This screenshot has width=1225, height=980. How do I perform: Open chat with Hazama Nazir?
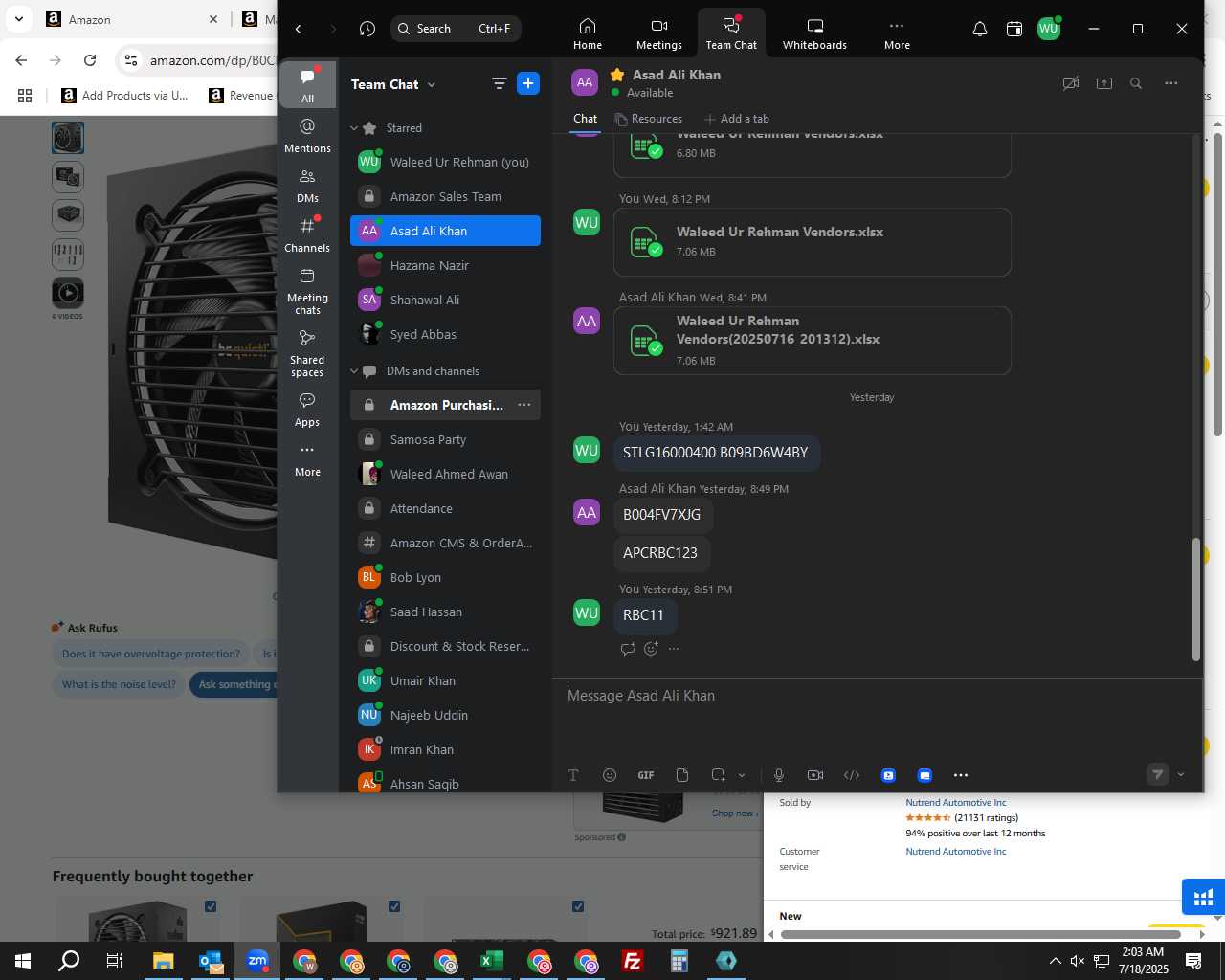(446, 265)
